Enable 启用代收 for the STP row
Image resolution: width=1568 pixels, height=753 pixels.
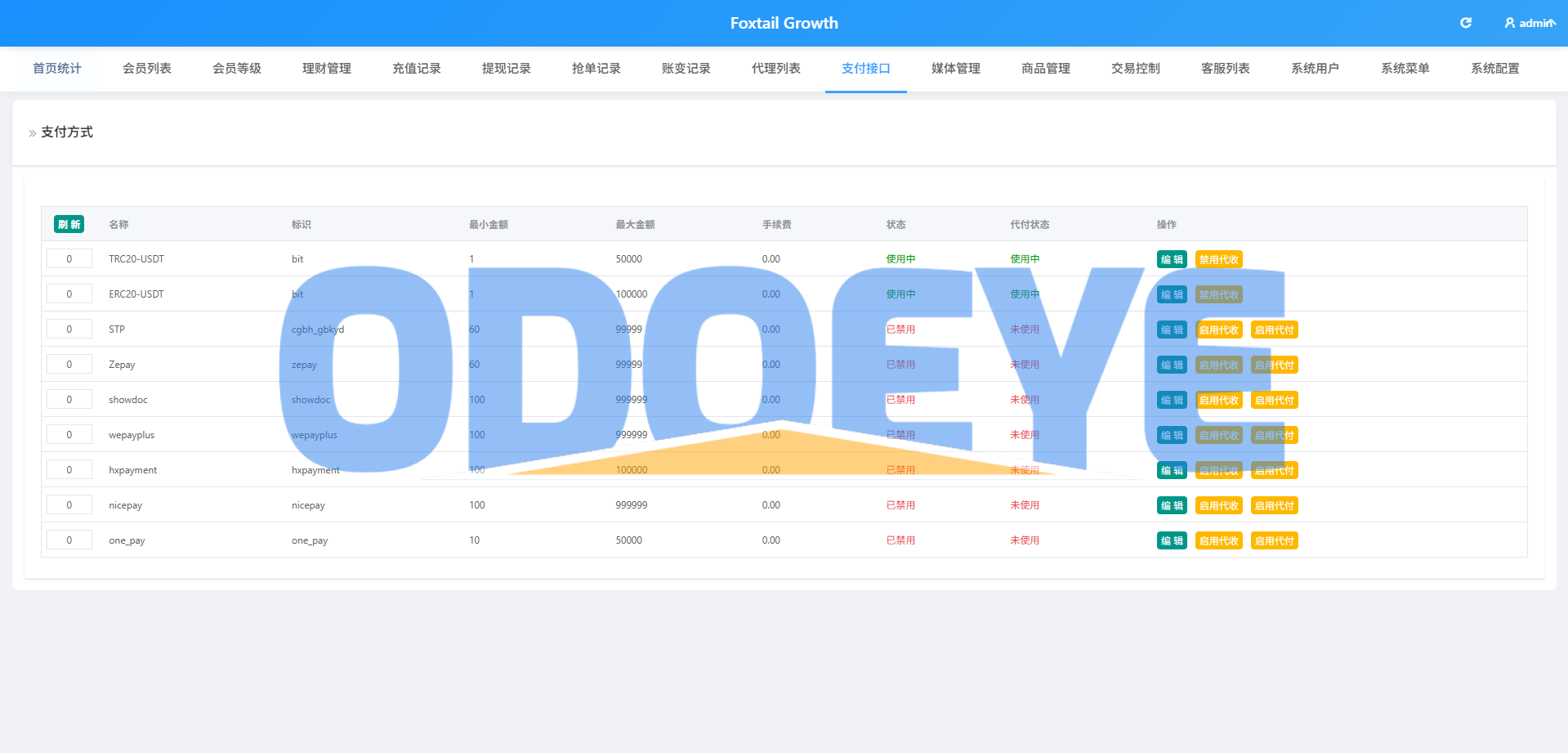[1219, 329]
